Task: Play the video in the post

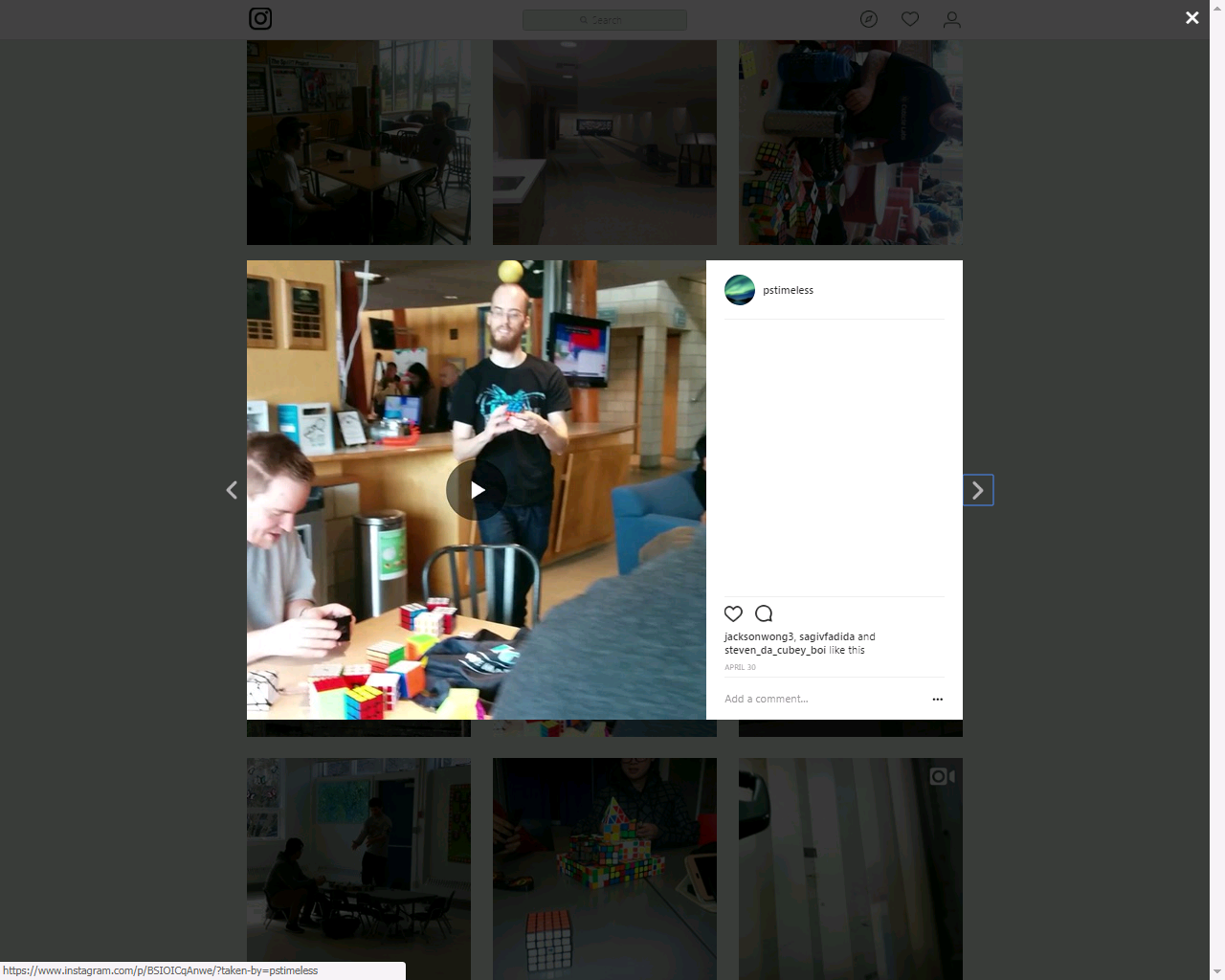Action: click(x=477, y=490)
